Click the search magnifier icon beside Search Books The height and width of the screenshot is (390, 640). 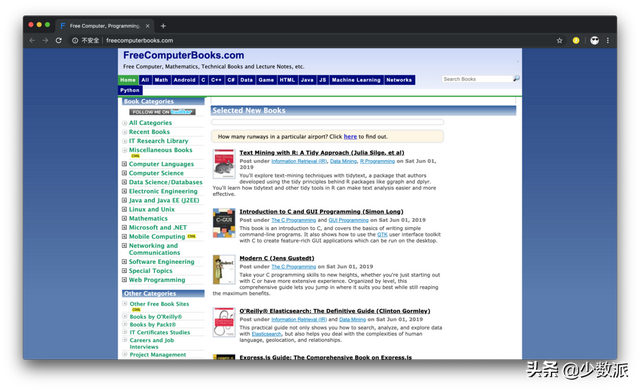pos(516,78)
